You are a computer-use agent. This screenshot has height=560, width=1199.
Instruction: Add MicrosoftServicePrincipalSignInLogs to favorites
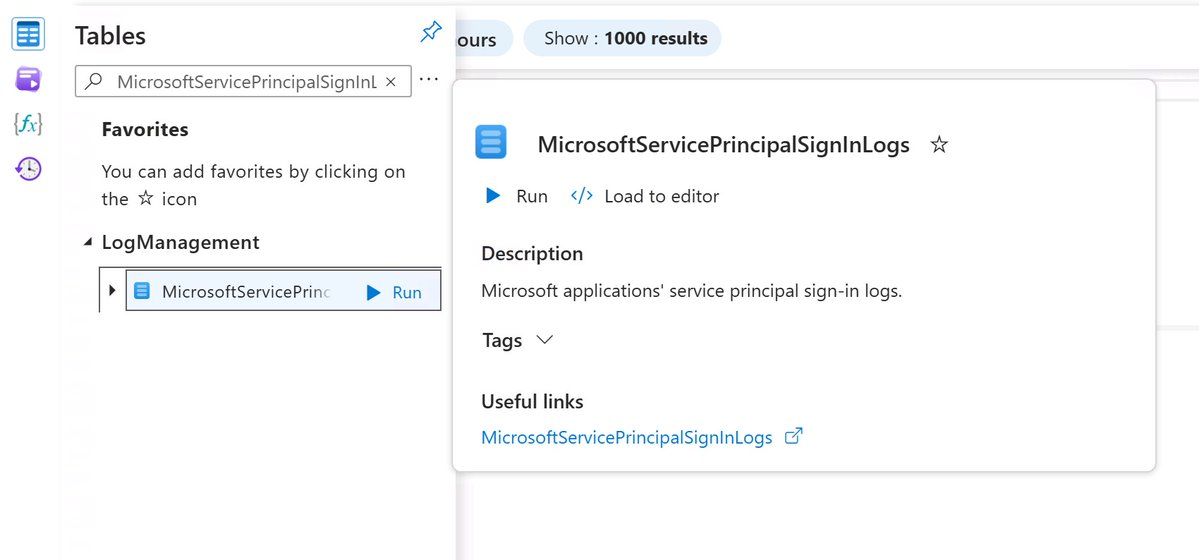(x=939, y=145)
